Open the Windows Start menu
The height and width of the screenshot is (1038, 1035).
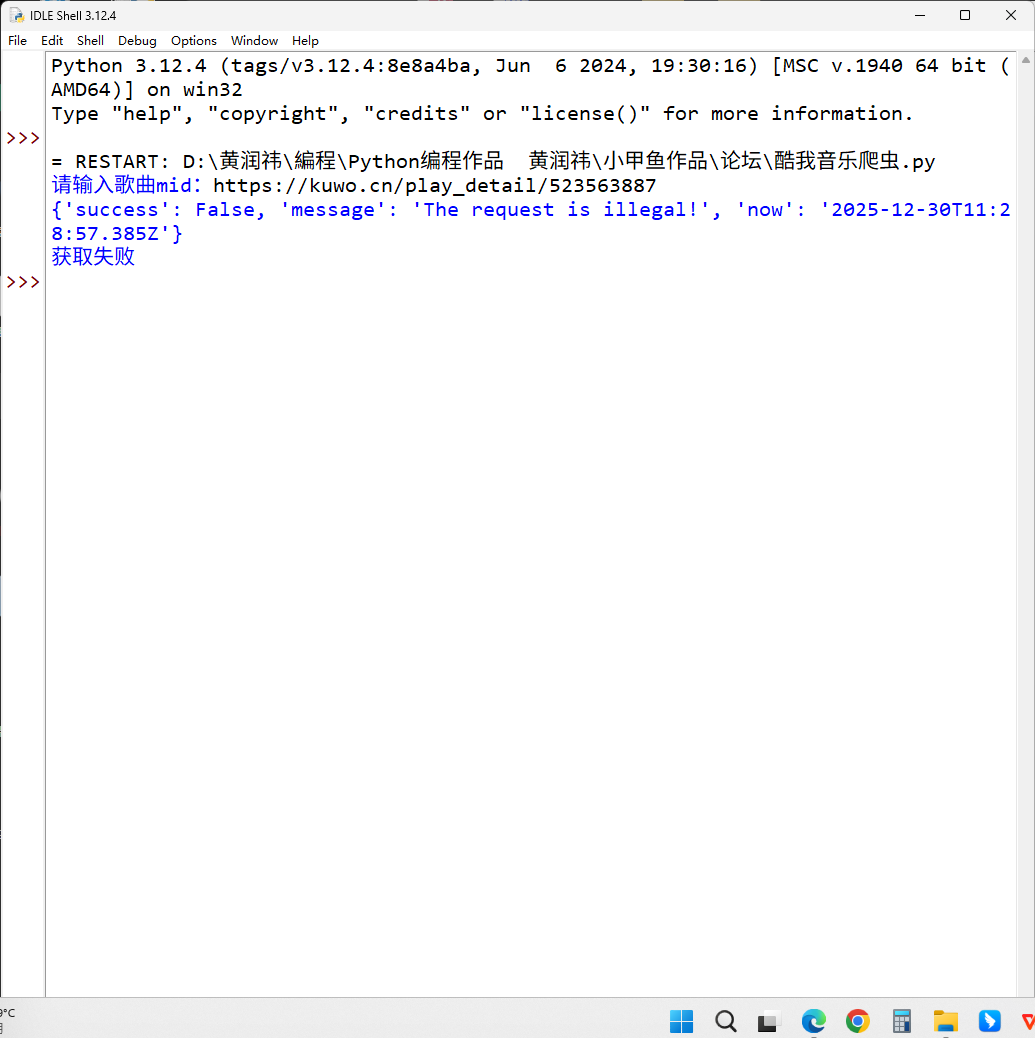pyautogui.click(x=681, y=1021)
